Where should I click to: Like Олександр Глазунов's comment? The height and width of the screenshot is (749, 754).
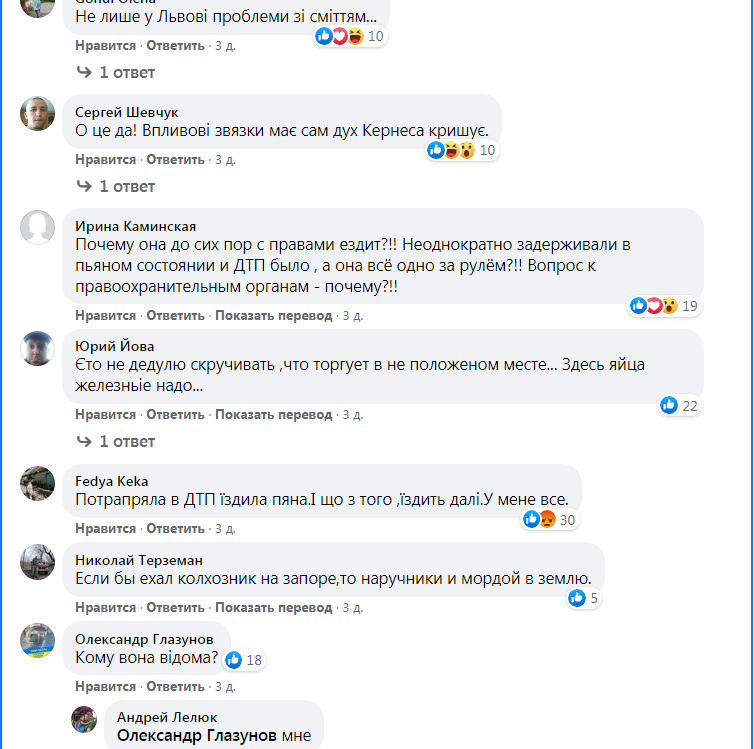[105, 686]
